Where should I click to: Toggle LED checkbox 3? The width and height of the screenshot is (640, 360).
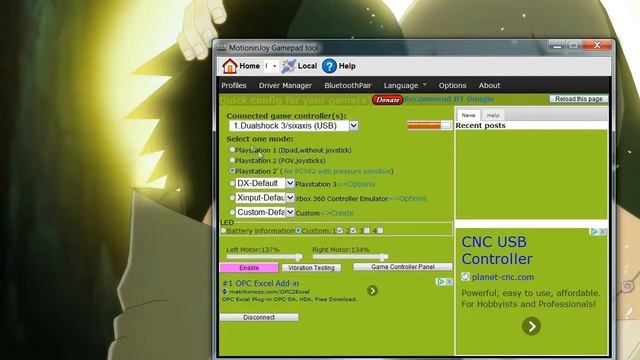367,231
